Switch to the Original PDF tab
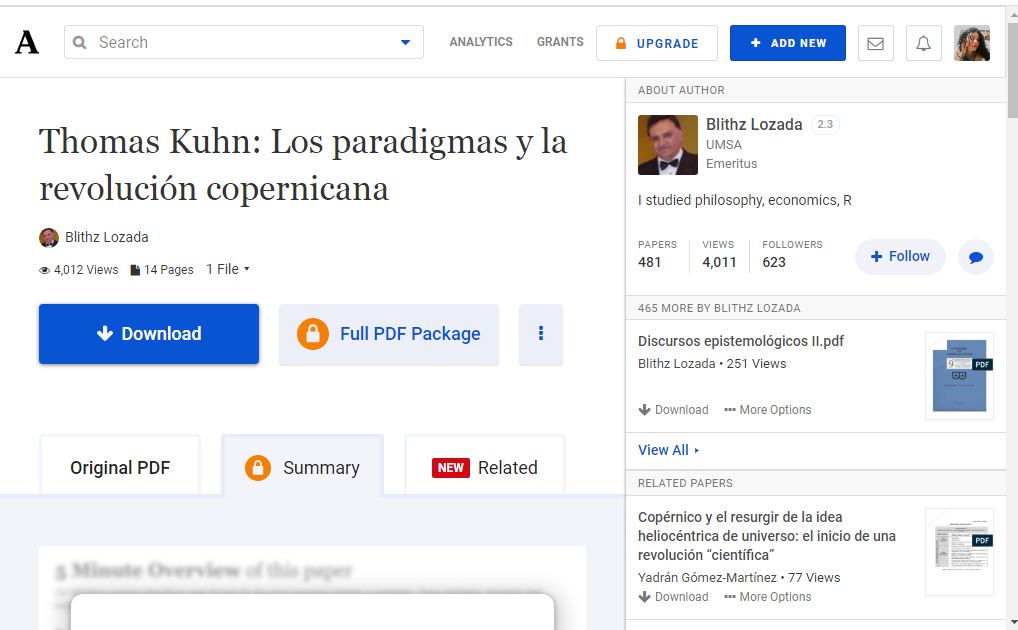The image size is (1018, 630). [x=120, y=467]
